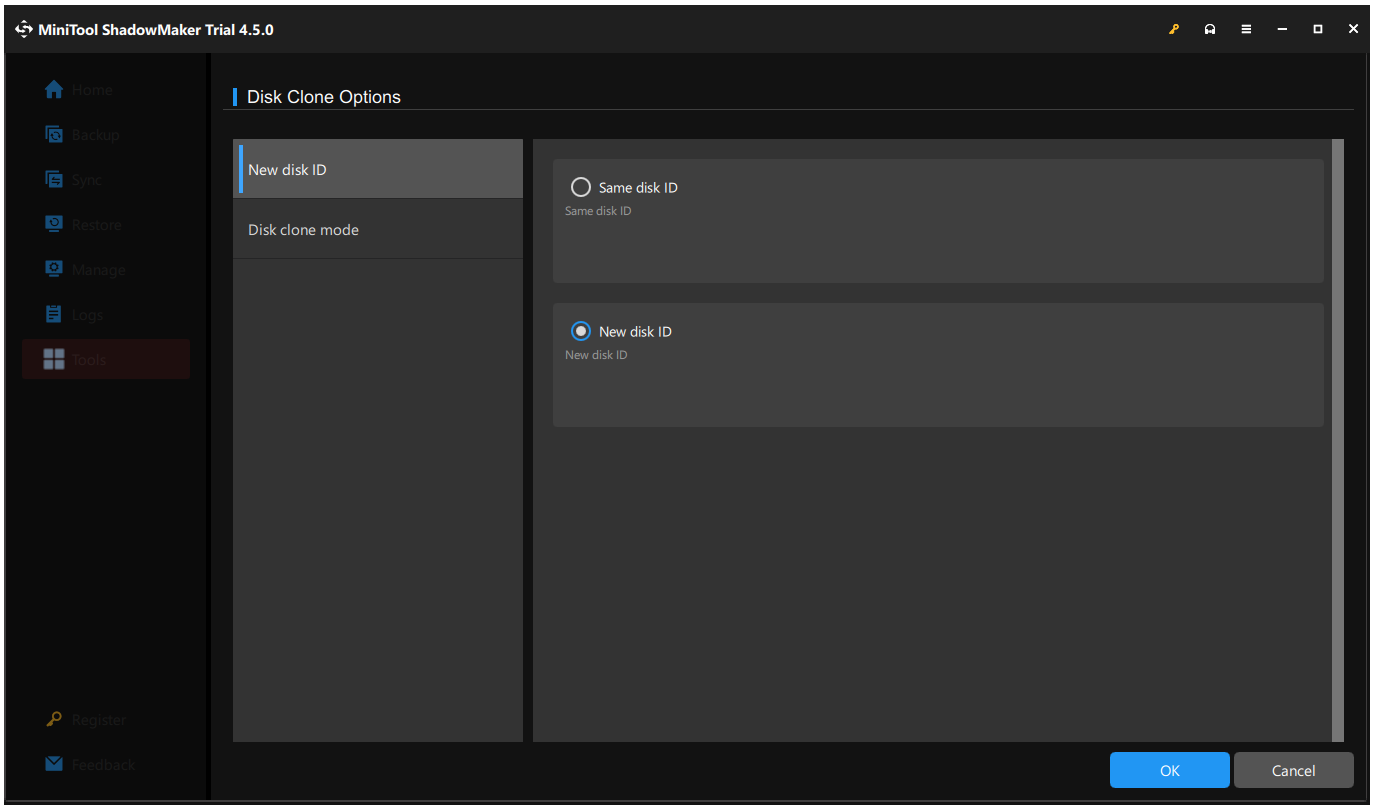Switch to the New disk ID tab
The image size is (1374, 810).
click(x=378, y=169)
